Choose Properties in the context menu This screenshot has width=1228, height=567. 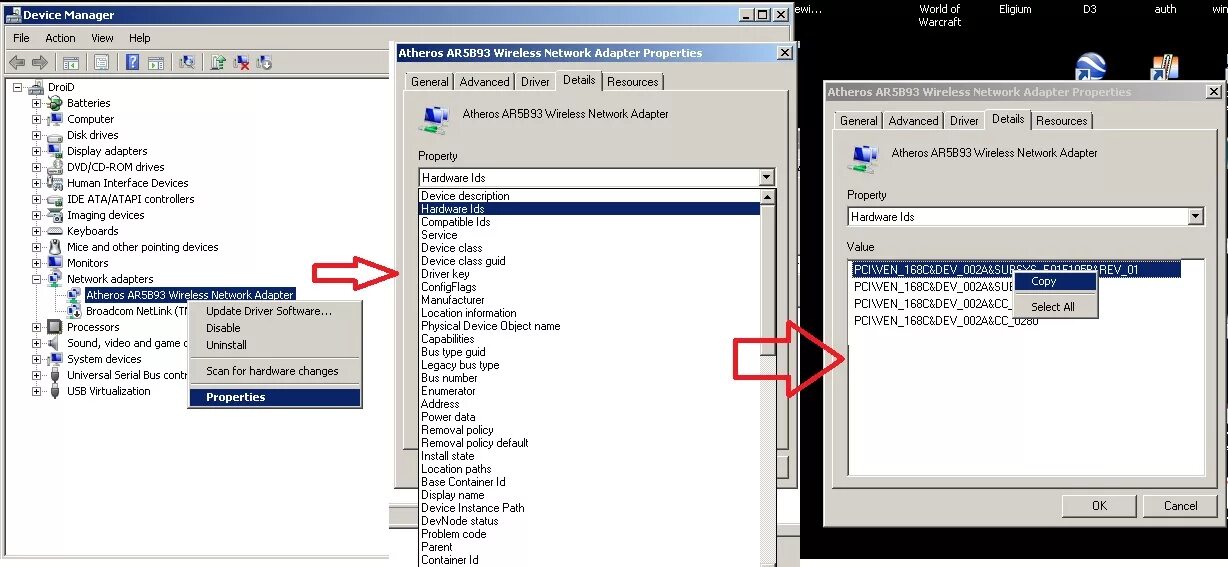274,397
